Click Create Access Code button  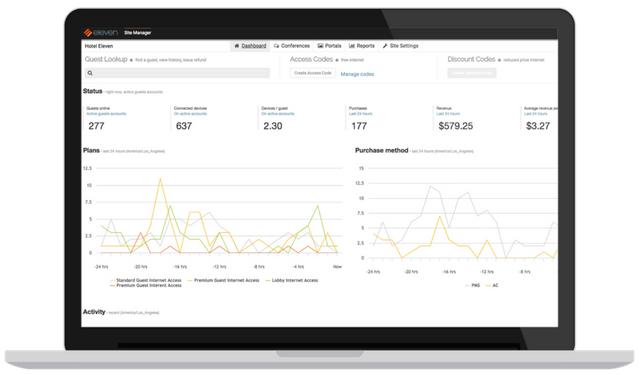(313, 73)
